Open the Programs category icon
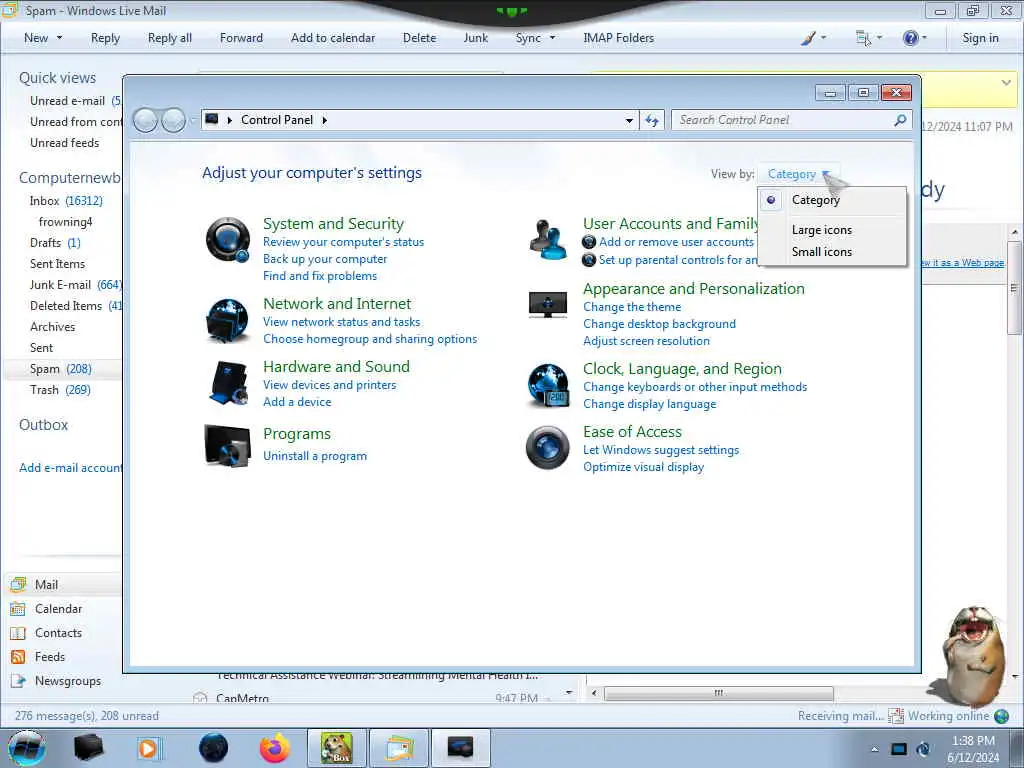The width and height of the screenshot is (1024, 768). tap(227, 446)
